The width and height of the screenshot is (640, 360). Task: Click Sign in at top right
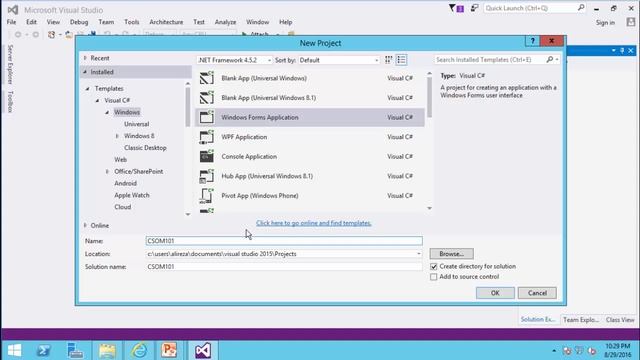point(605,22)
